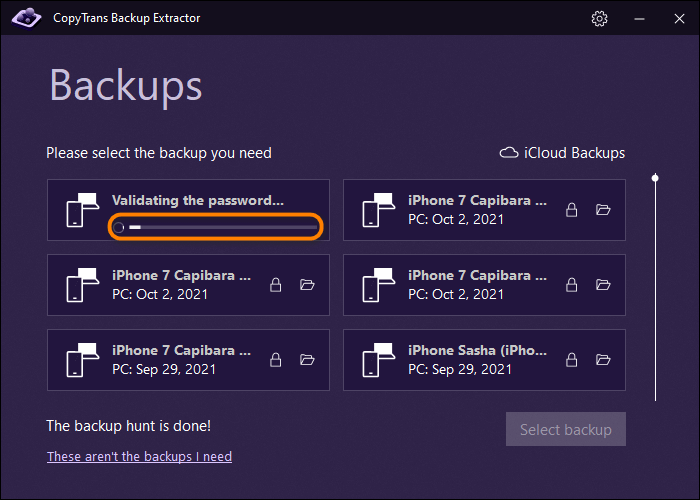Select 'PC: Sep 29, 2021' under iPhone 7 Capibara

164,369
